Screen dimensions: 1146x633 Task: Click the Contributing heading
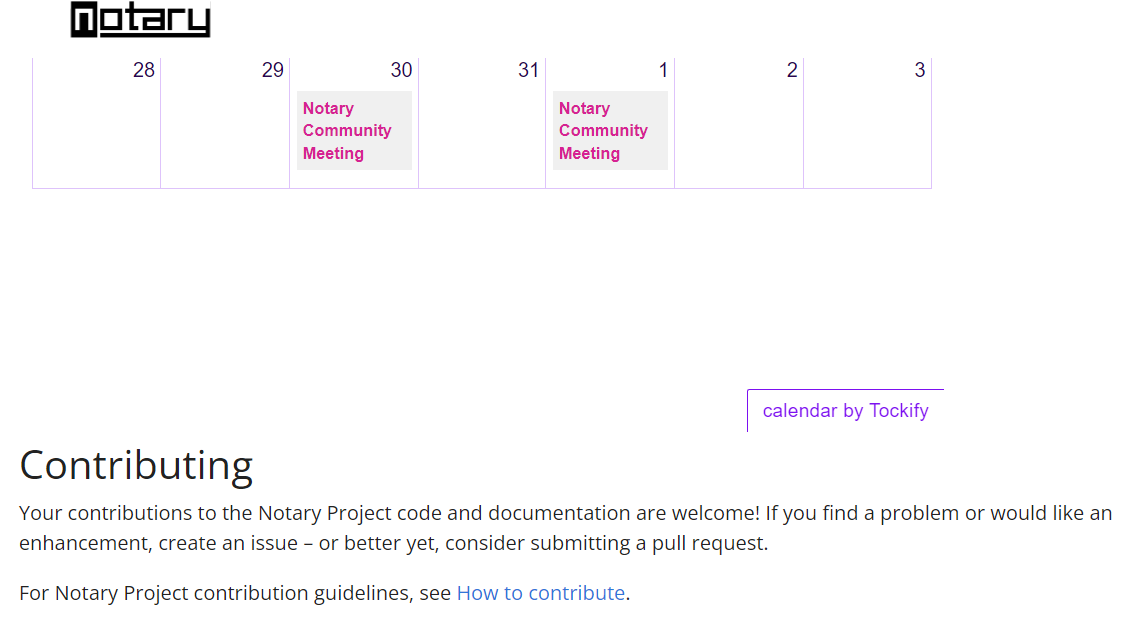[136, 464]
